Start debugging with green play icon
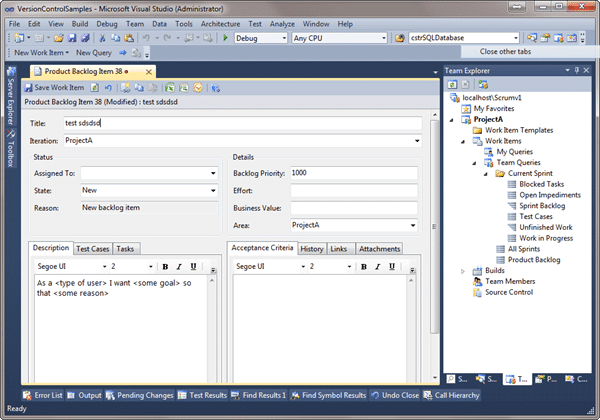Viewport: 600px width, 420px height. pyautogui.click(x=225, y=38)
